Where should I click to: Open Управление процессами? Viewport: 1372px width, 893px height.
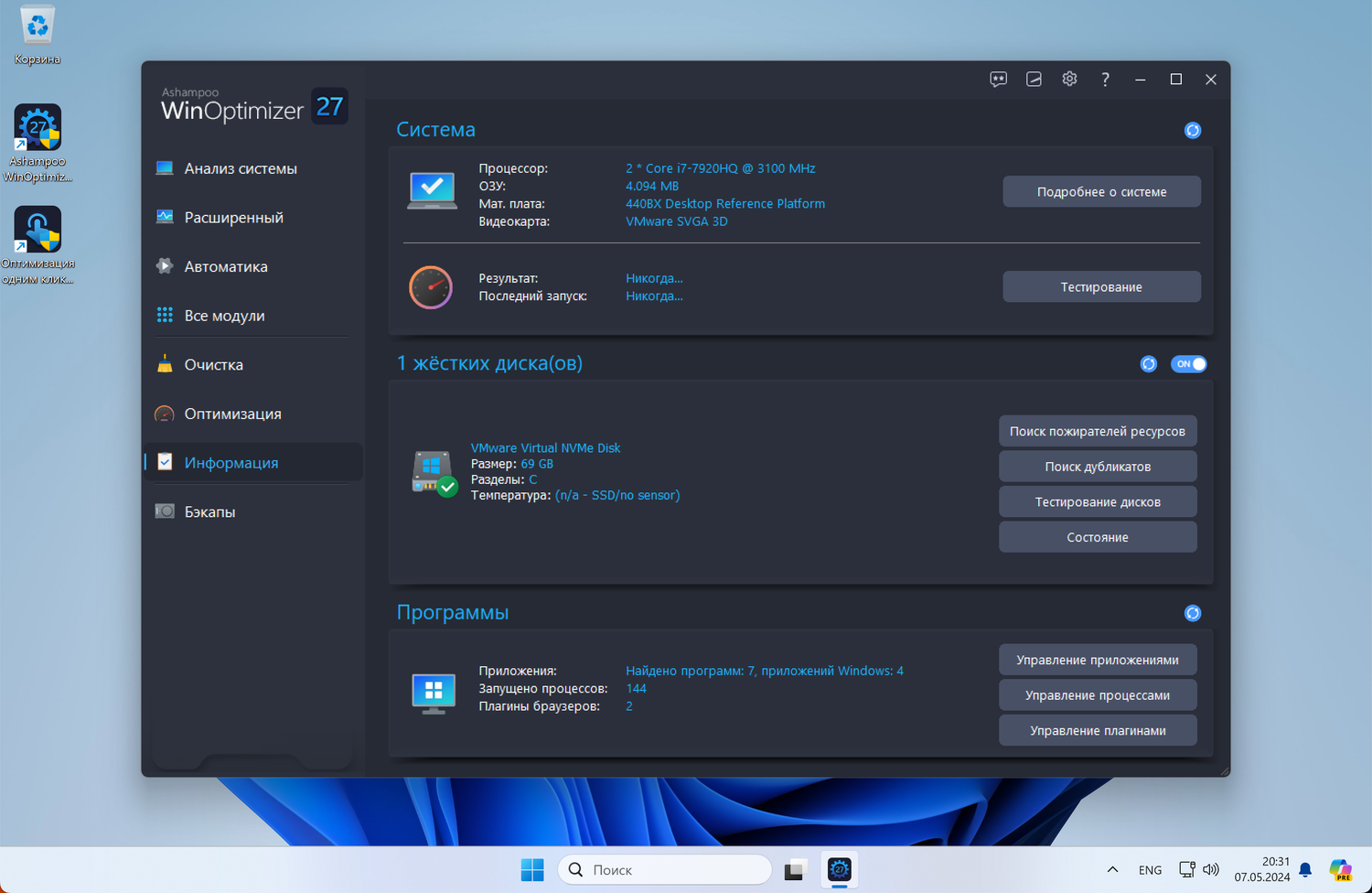1098,695
